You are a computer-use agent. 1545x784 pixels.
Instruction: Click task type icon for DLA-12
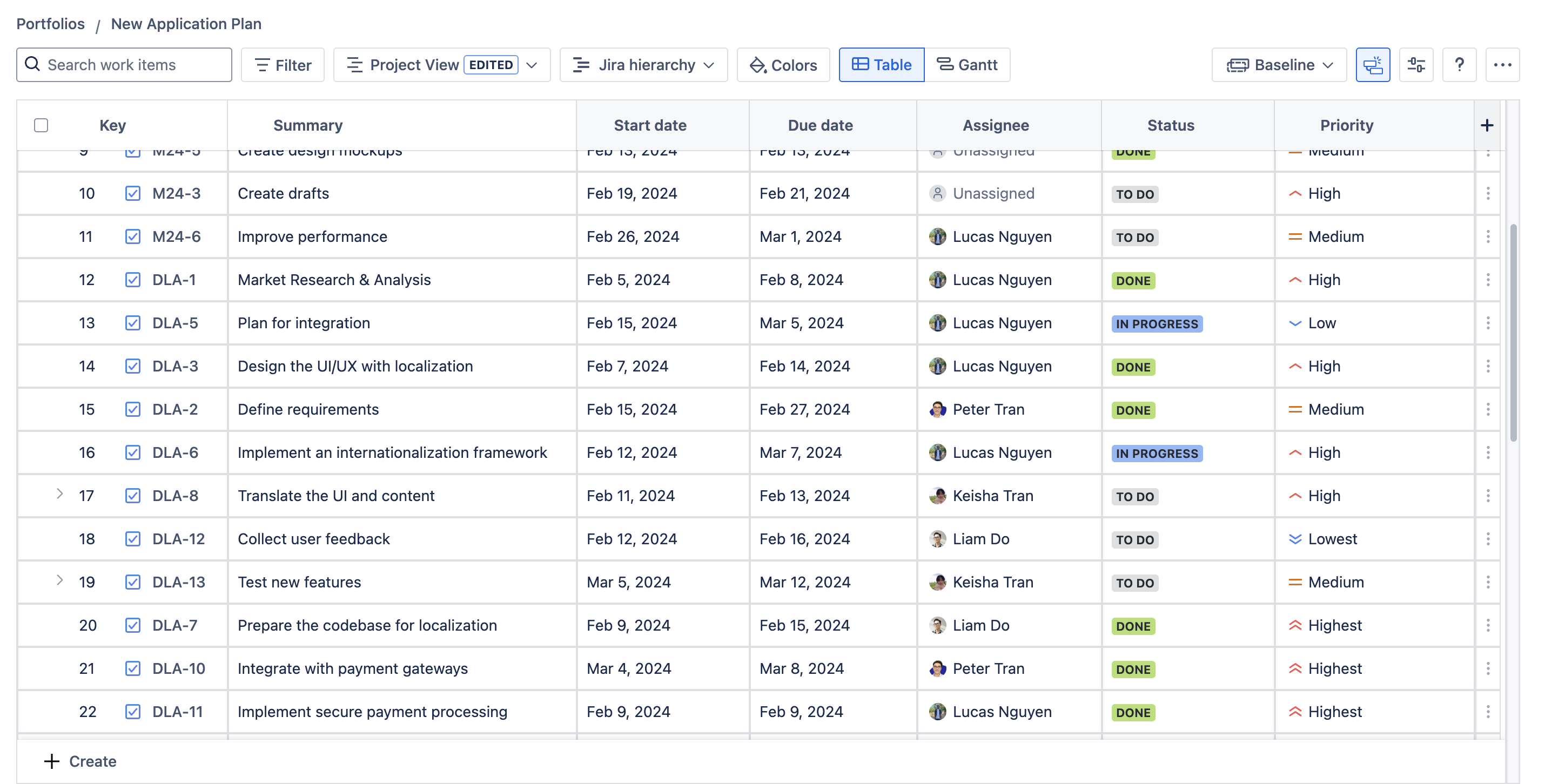click(132, 539)
